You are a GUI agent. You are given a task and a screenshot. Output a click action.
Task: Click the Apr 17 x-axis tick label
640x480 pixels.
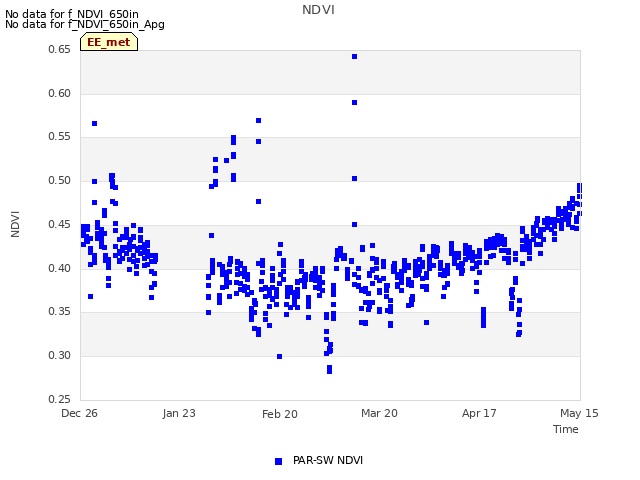tap(479, 413)
